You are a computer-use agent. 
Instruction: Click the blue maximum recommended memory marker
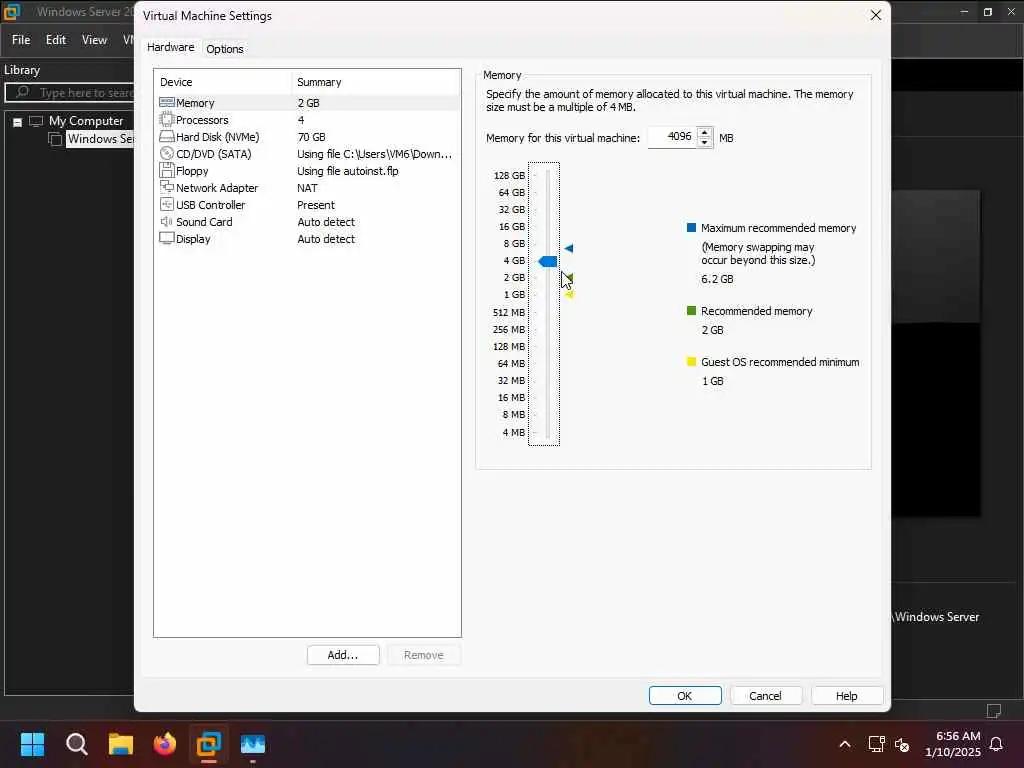pos(569,248)
